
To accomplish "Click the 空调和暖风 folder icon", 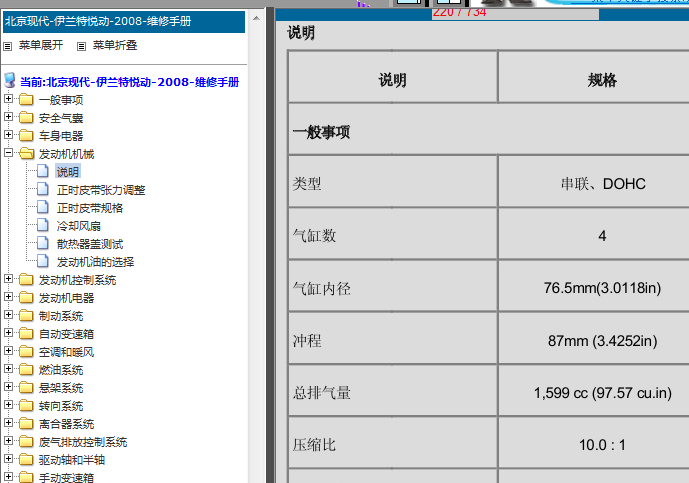I will click(x=26, y=352).
